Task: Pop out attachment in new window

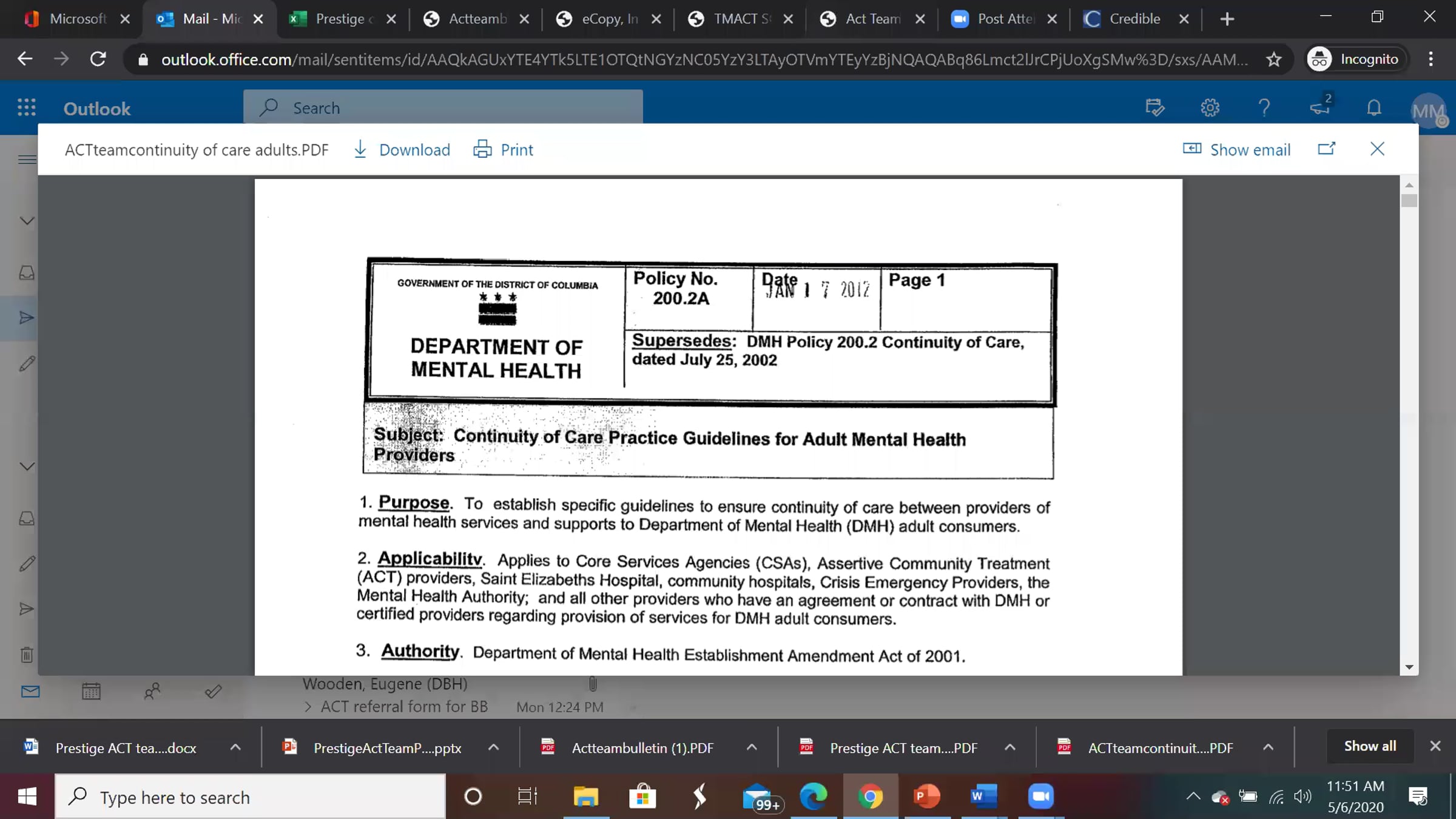Action: pyautogui.click(x=1327, y=149)
